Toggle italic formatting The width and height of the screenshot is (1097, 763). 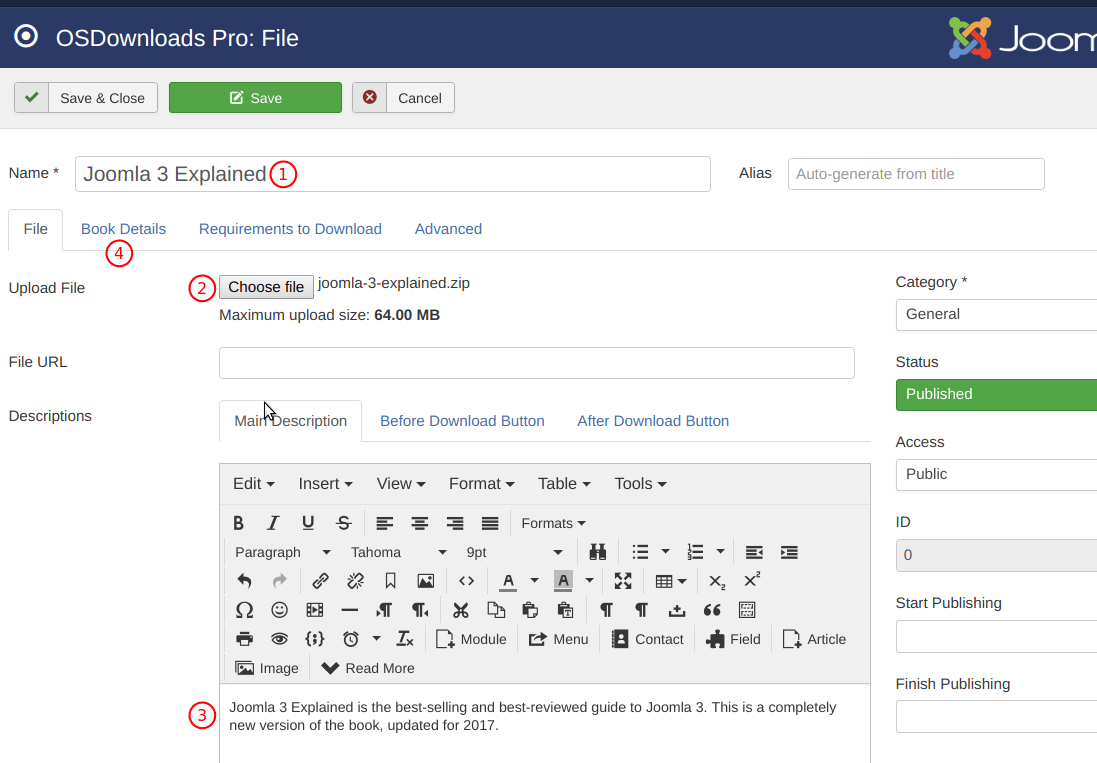[x=273, y=522]
